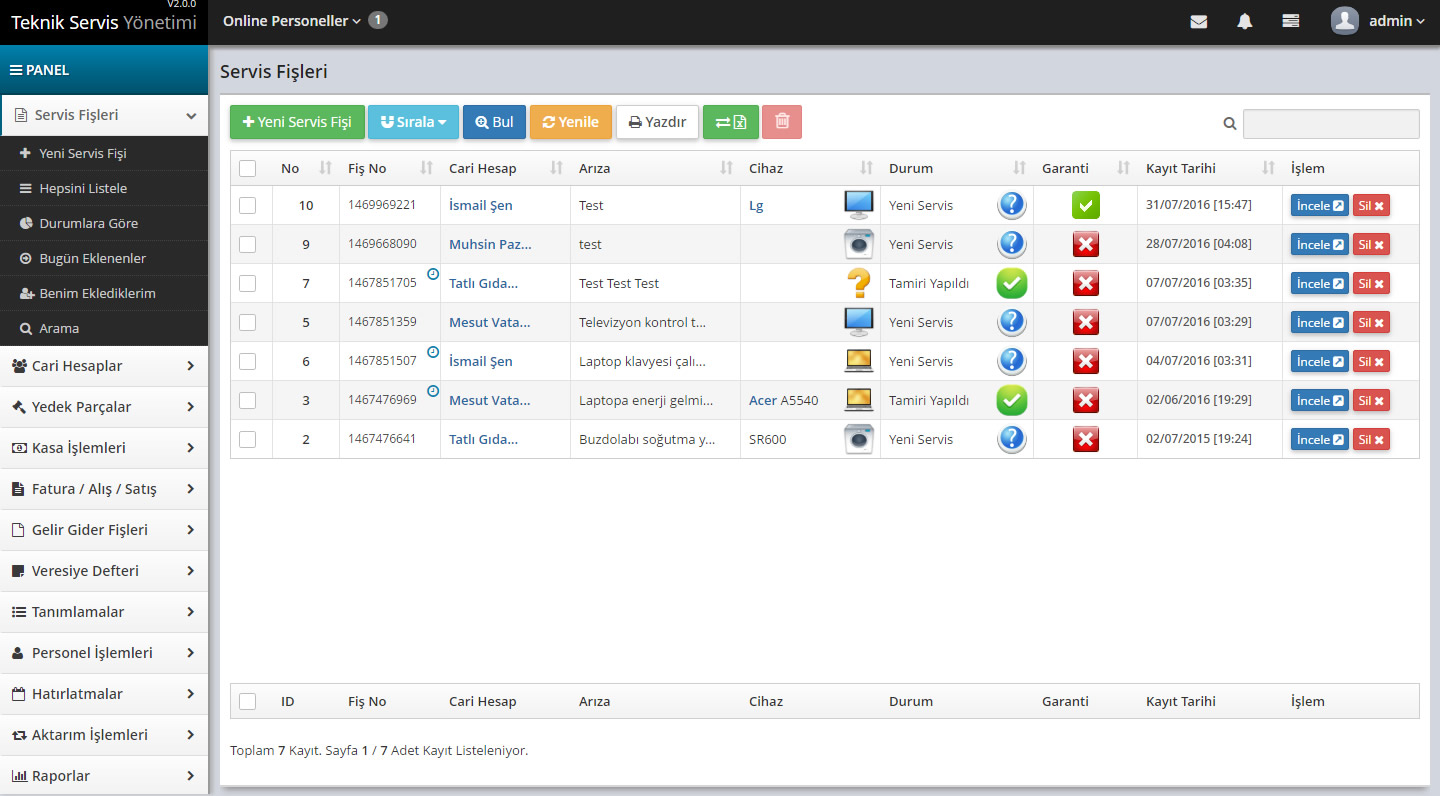Expand the admin user menu
This screenshot has width=1440, height=796.
[x=1380, y=21]
